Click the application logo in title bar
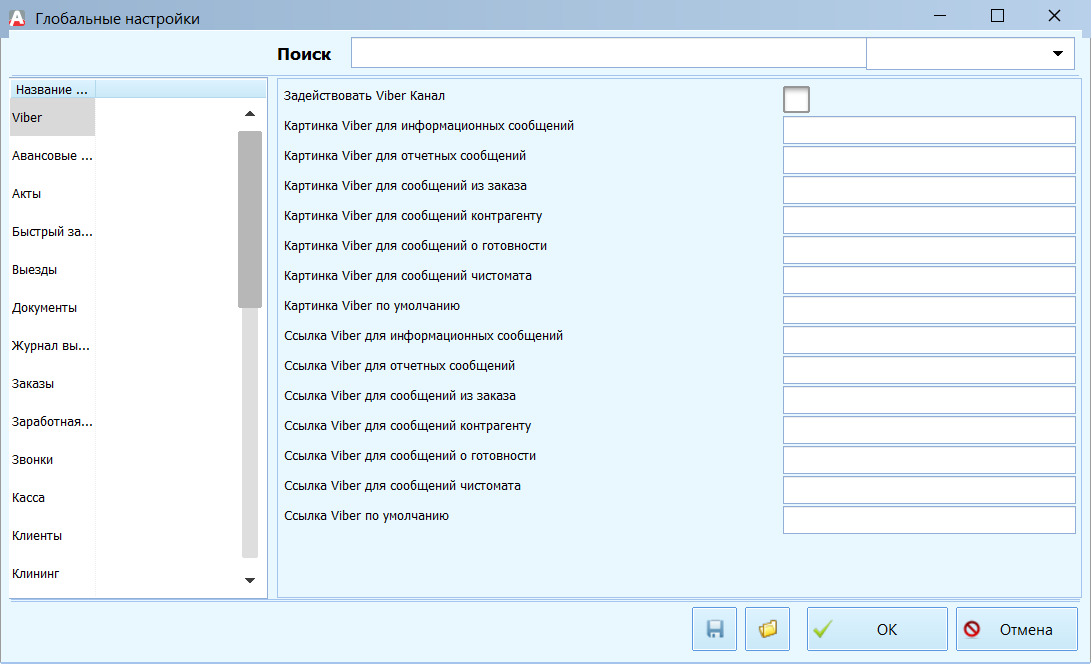Viewport: 1091px width, 664px height. (17, 18)
